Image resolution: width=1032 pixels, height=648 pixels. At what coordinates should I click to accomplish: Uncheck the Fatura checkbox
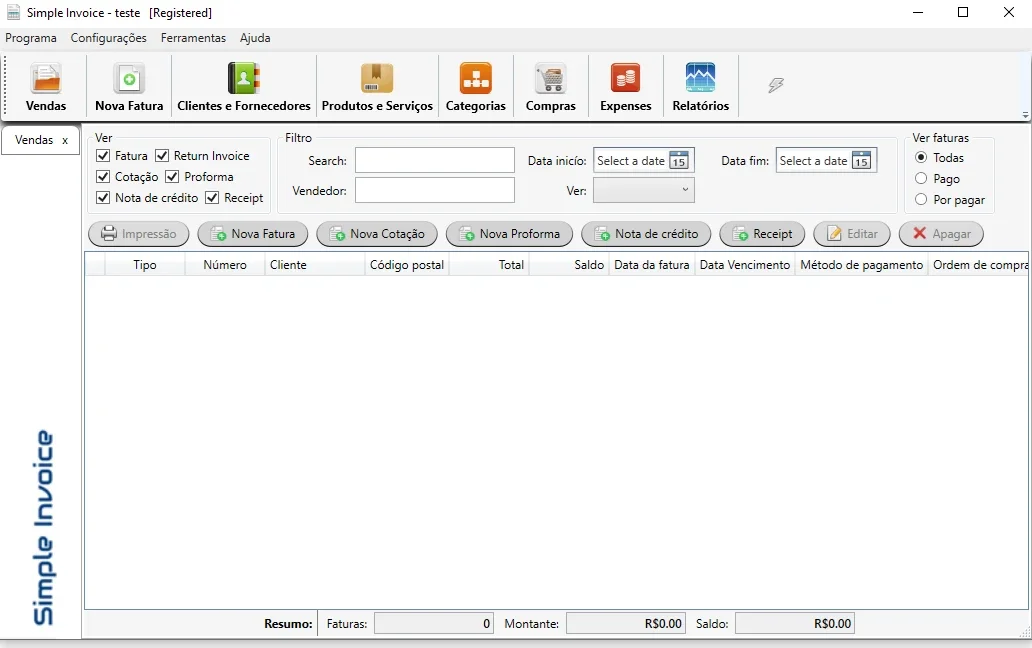pos(103,156)
